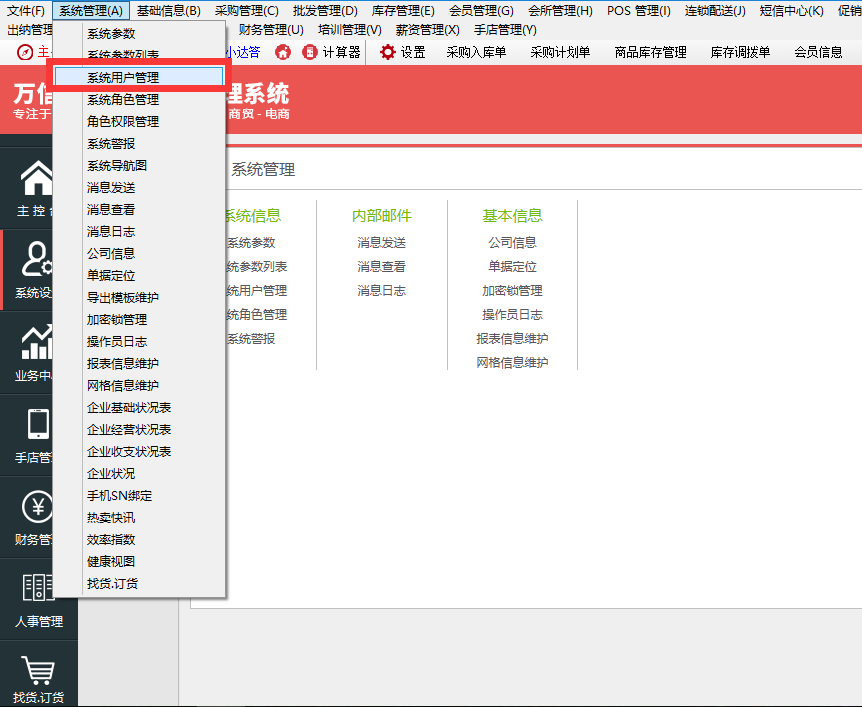Click the red settings gear icon
This screenshot has width=862, height=707.
388,52
